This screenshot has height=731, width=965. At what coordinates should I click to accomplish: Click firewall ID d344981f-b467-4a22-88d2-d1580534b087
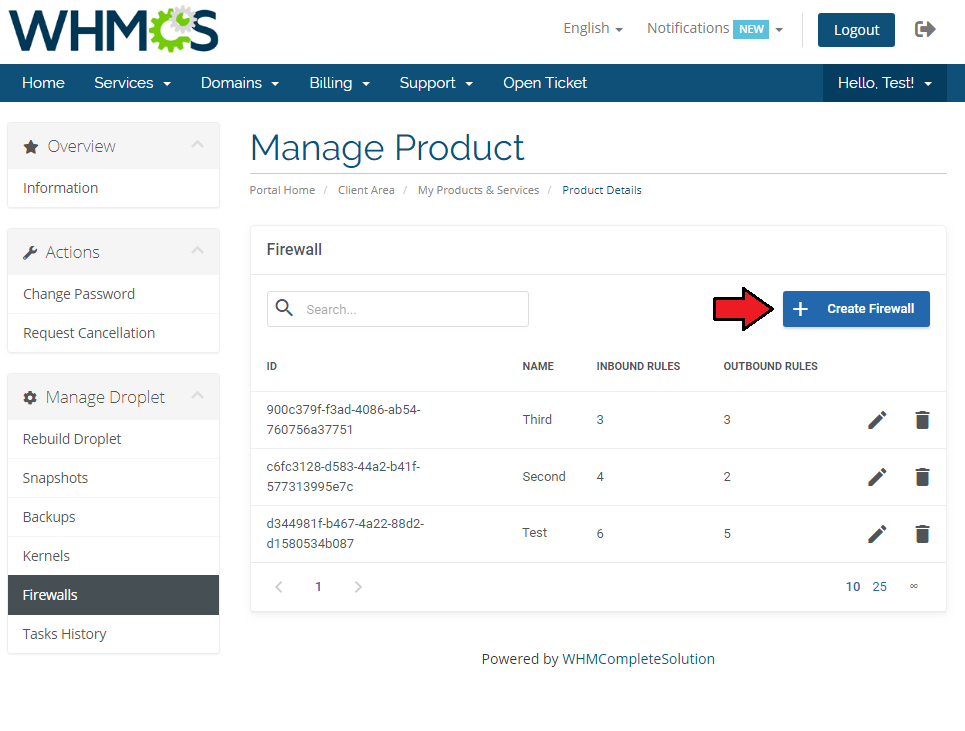(345, 533)
